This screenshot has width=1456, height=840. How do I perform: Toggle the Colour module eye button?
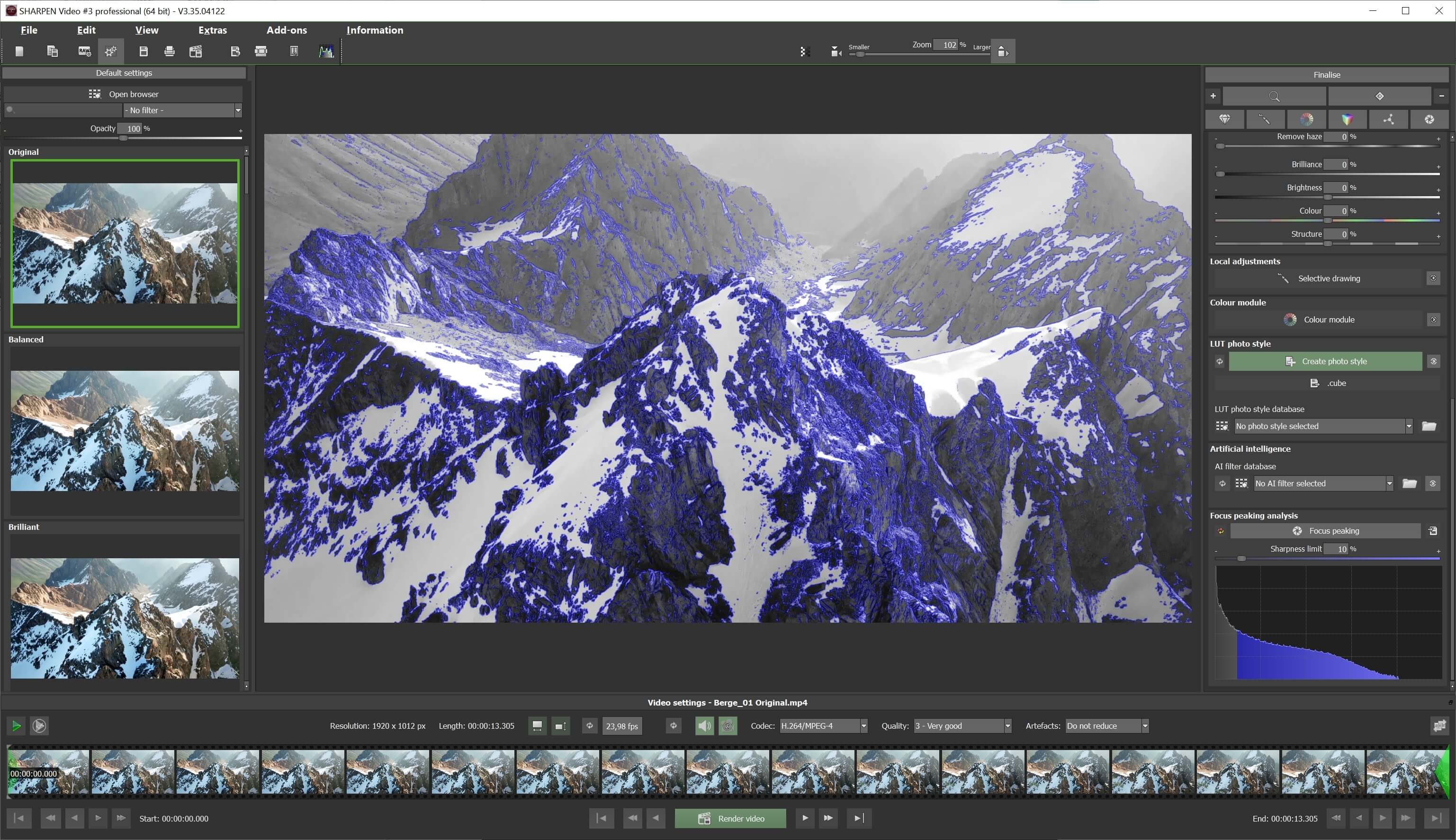pyautogui.click(x=1433, y=320)
